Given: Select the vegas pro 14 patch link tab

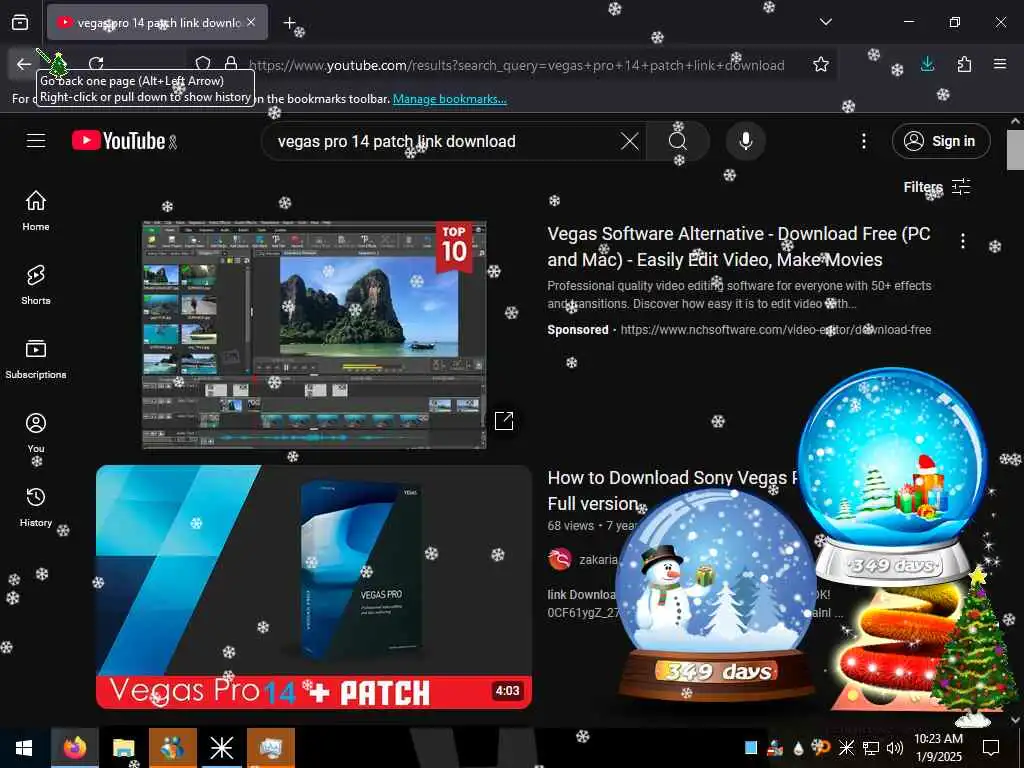Looking at the screenshot, I should tap(157, 22).
